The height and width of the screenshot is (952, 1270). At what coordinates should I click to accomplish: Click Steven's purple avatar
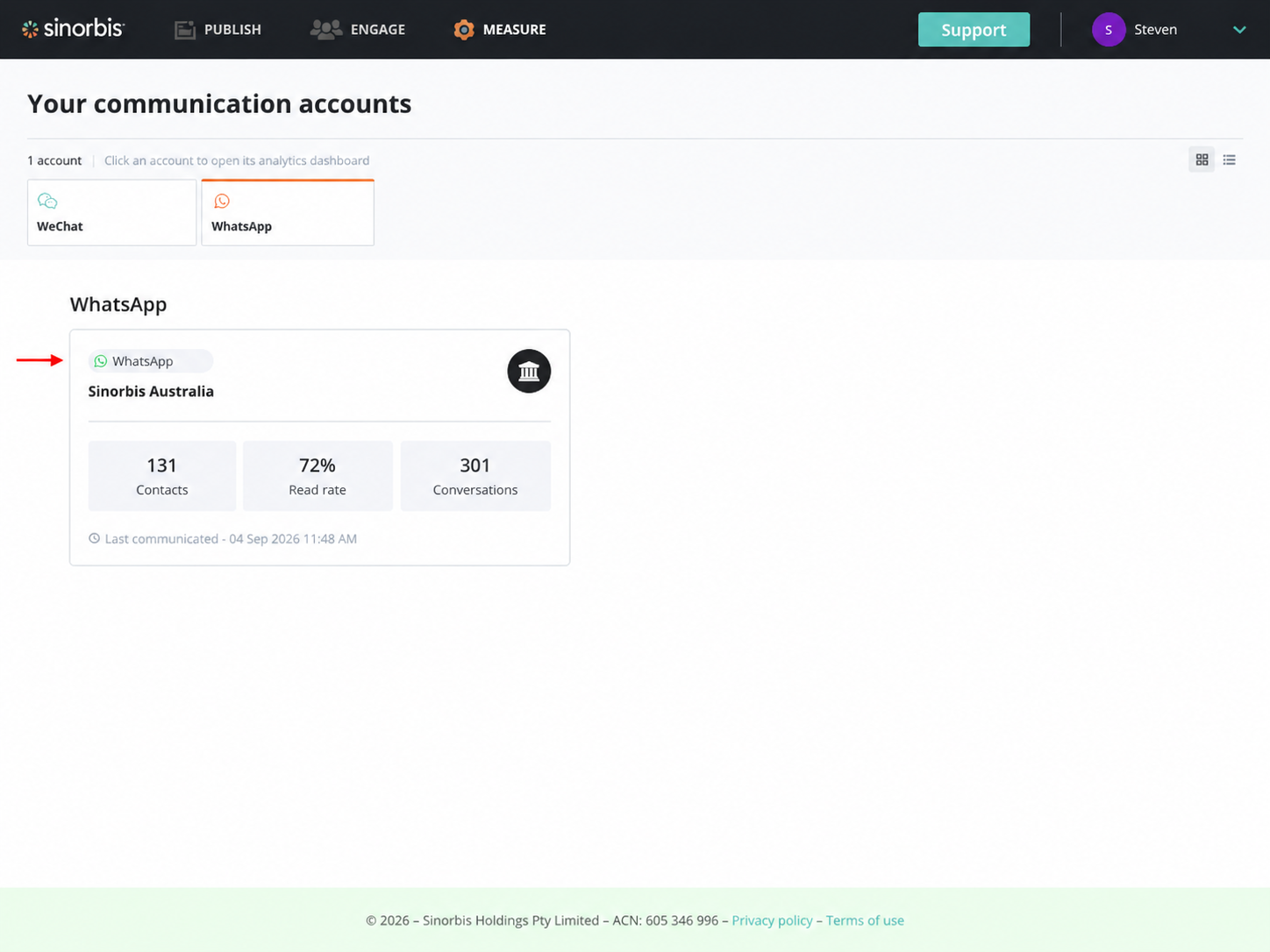[1109, 30]
